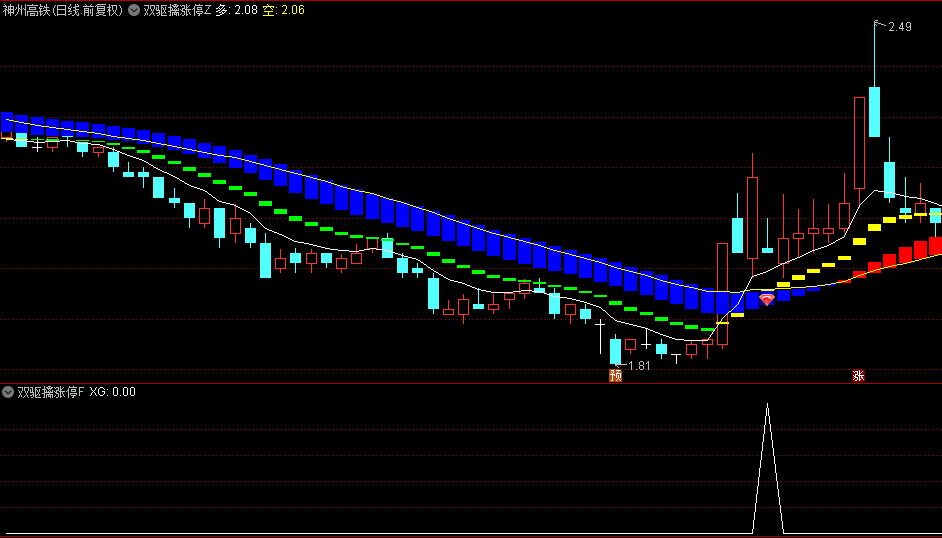This screenshot has width=942, height=538.
Task: Click the 双驱擒涨停F indicator name
Action: pyautogui.click(x=50, y=392)
